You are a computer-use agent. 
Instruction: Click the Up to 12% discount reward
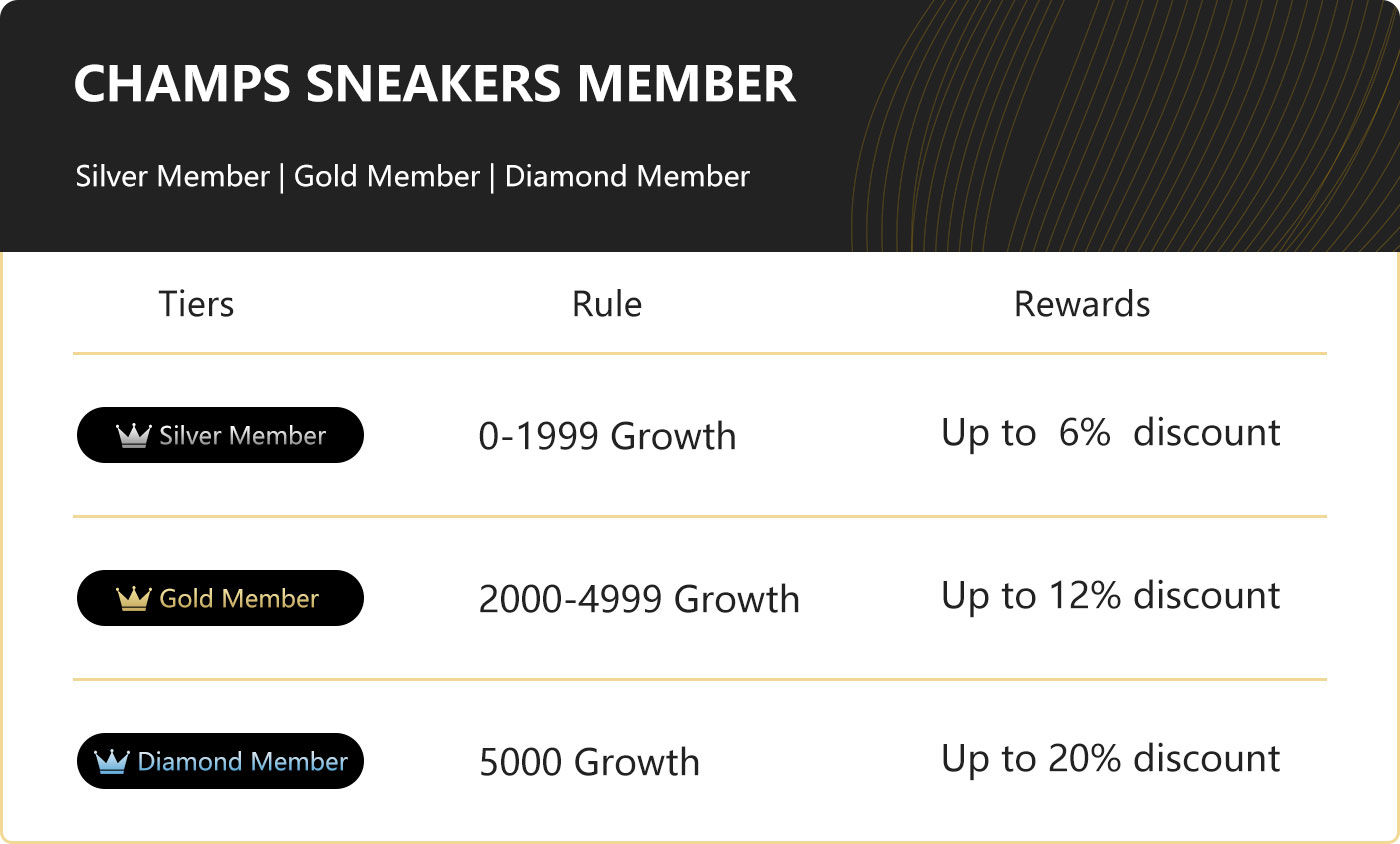(1111, 596)
